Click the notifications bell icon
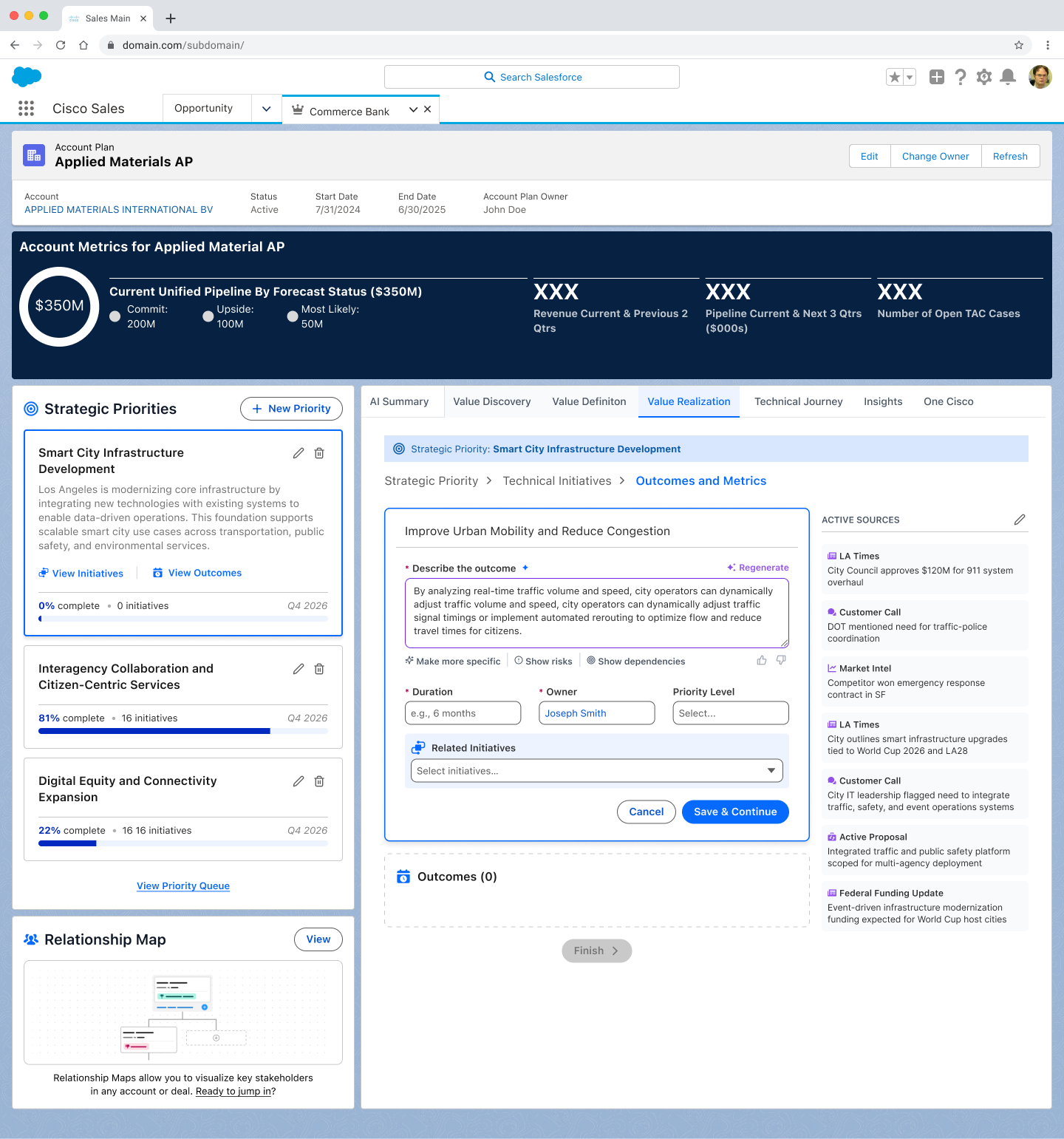1064x1139 pixels. click(x=1007, y=77)
